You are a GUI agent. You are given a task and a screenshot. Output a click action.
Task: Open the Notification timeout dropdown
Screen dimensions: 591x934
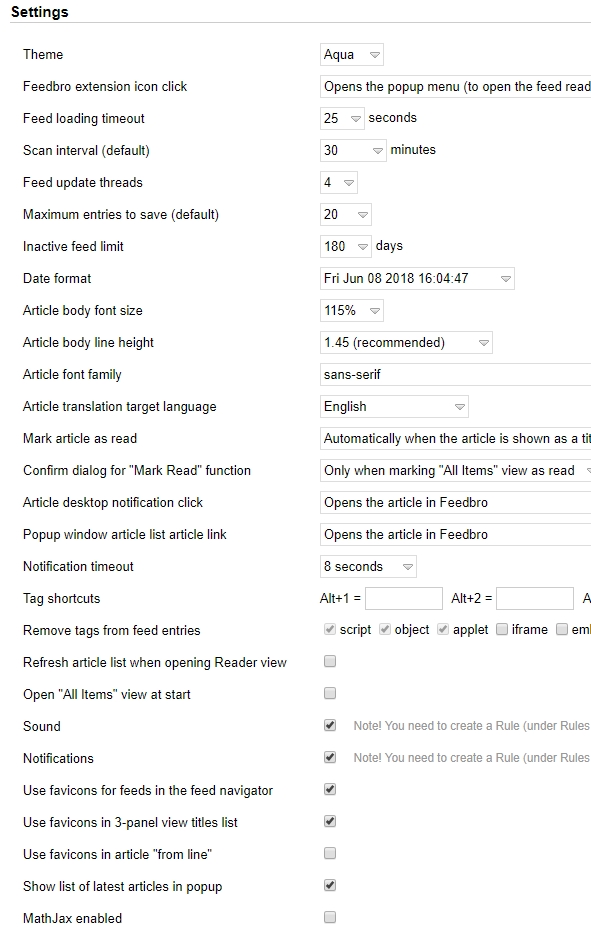(368, 567)
